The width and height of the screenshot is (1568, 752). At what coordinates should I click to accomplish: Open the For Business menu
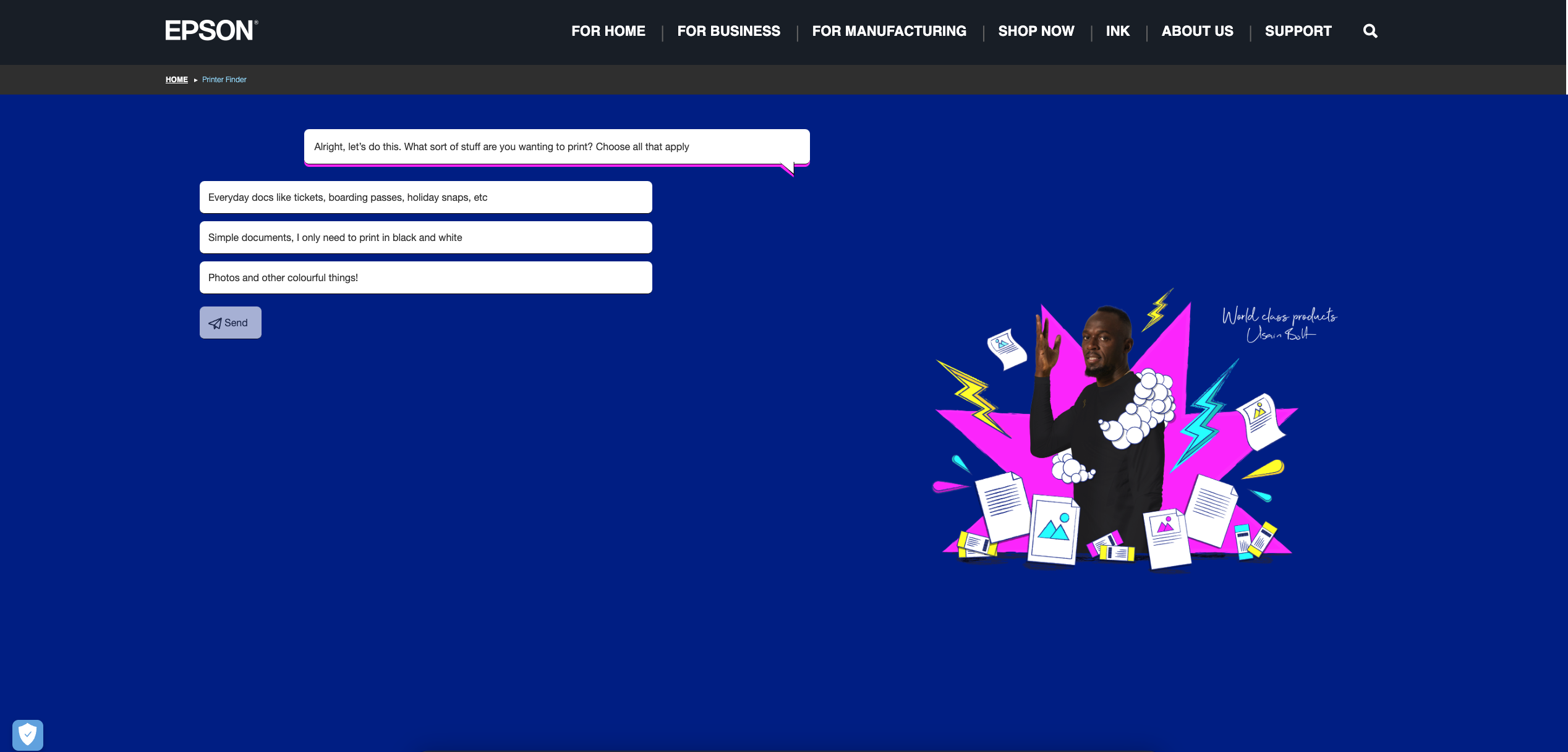(x=728, y=31)
